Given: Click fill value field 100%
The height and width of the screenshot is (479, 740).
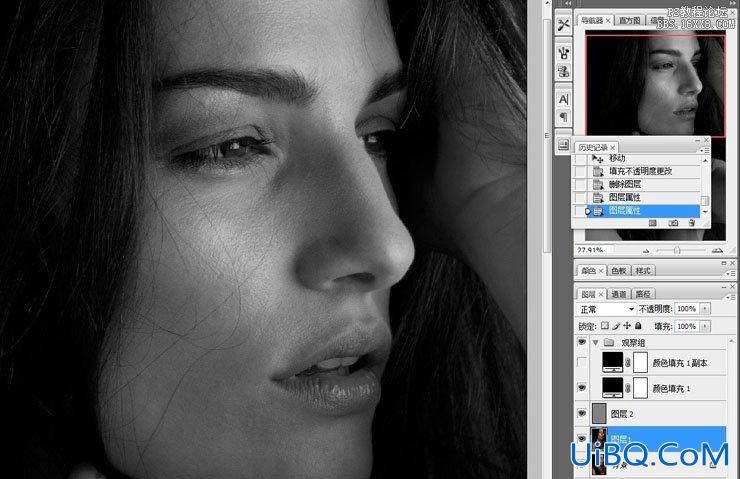Looking at the screenshot, I should coord(687,326).
